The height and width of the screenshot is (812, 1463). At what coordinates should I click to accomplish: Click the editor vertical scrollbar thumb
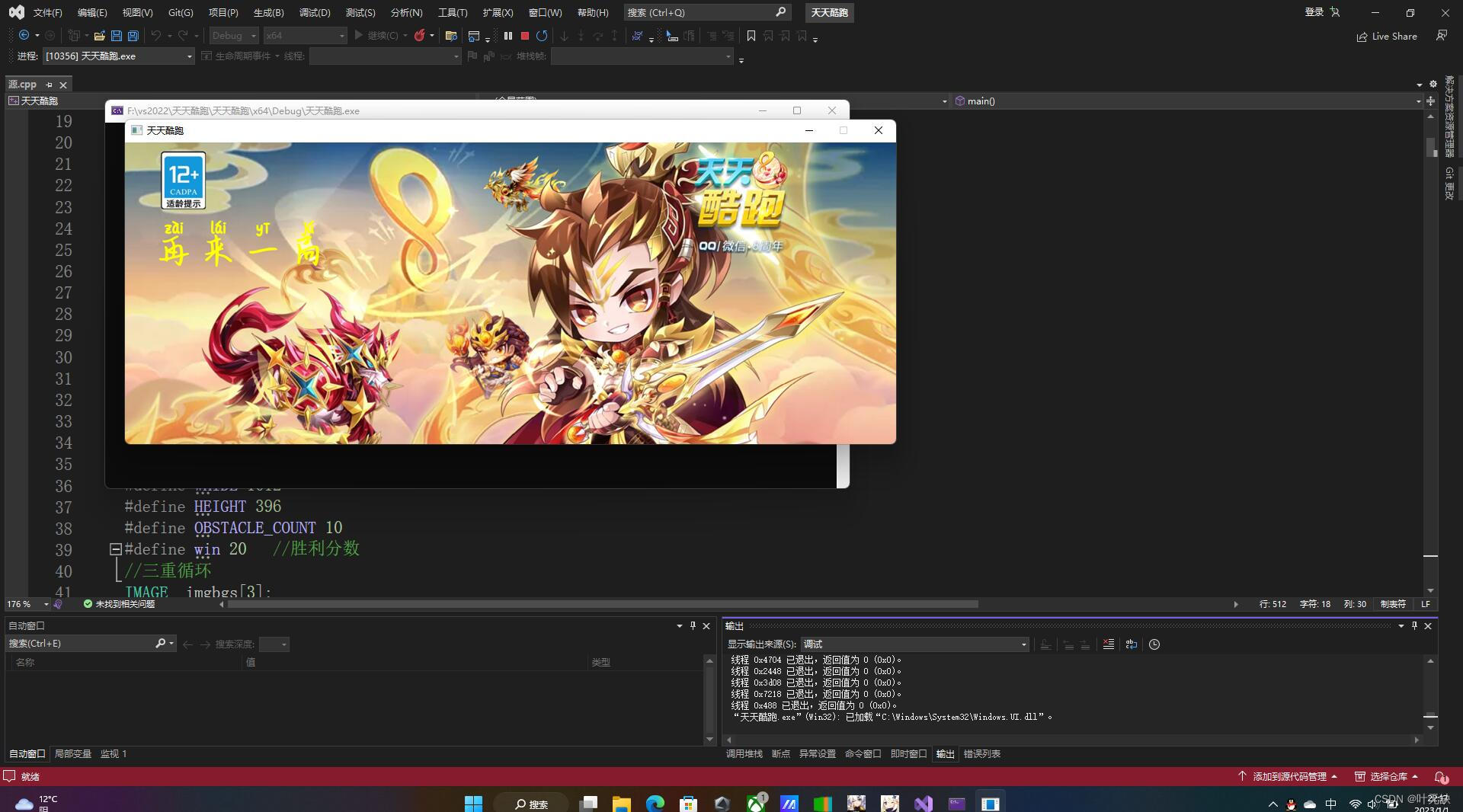click(x=1430, y=147)
